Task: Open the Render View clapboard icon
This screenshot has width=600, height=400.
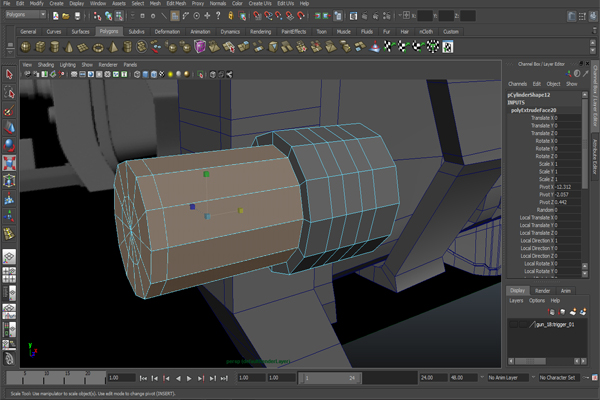Action: pyautogui.click(x=353, y=16)
